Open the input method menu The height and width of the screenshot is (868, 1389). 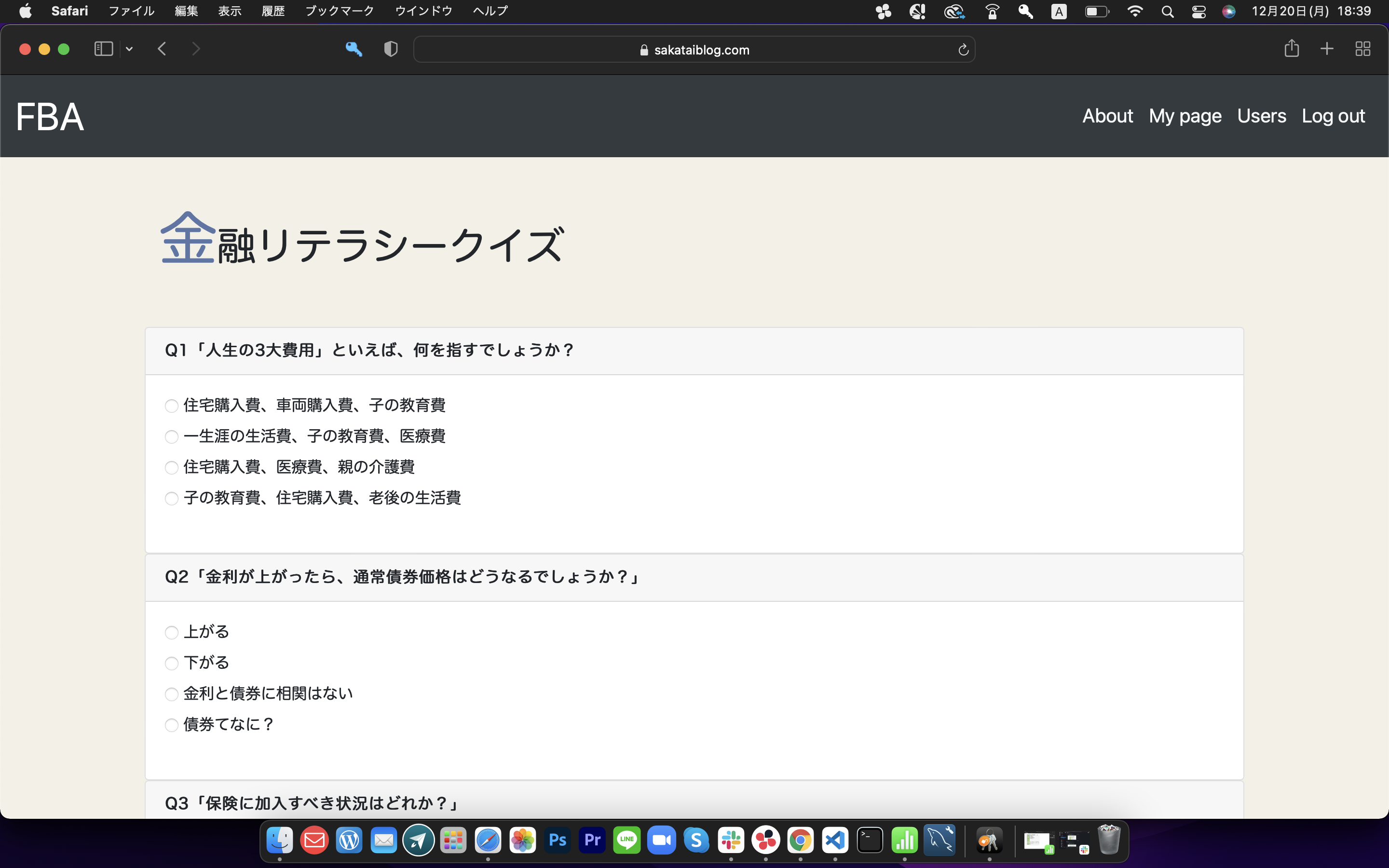pos(1059,11)
